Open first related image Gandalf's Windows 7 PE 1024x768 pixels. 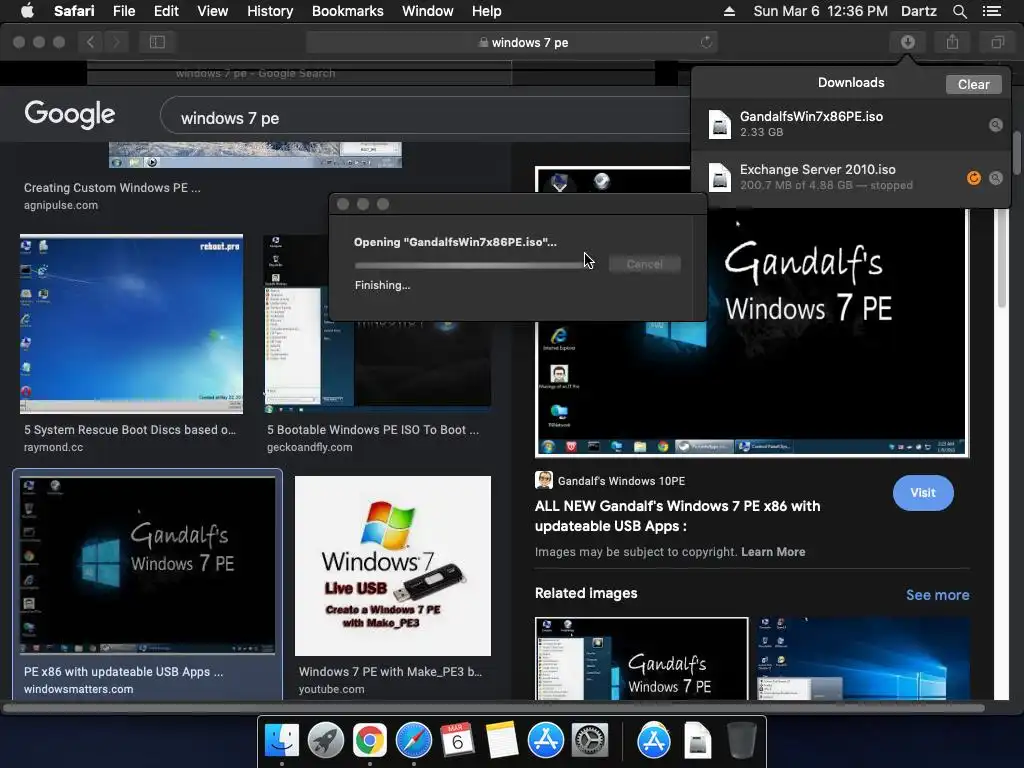pyautogui.click(x=641, y=658)
